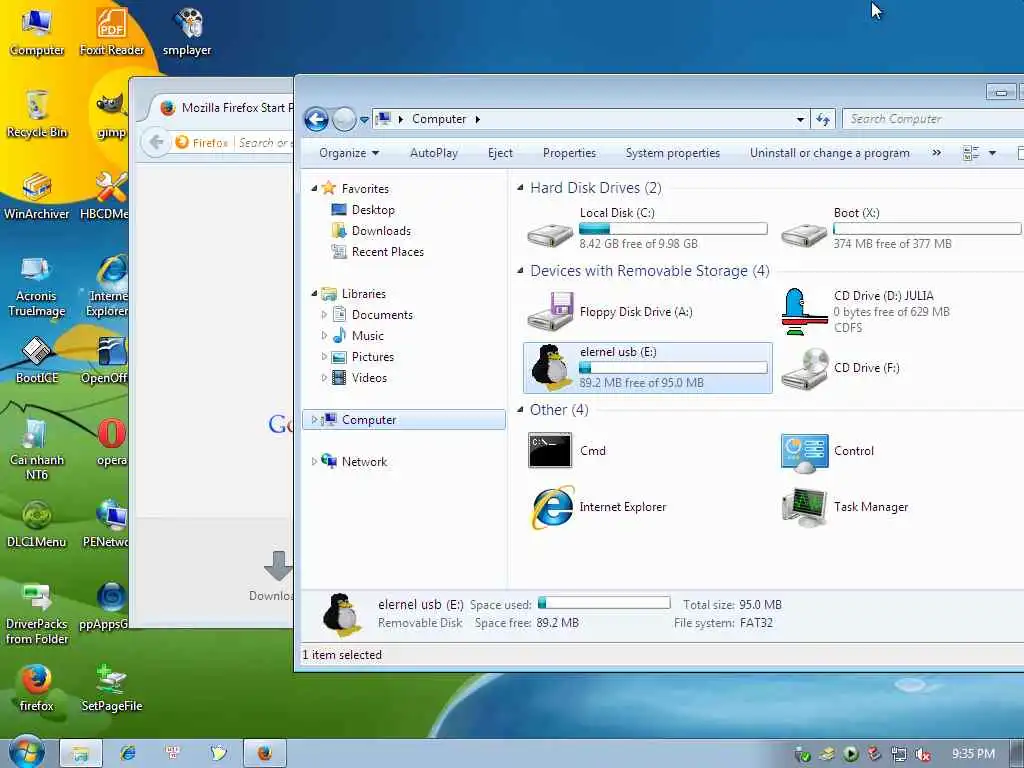Click the muted volume tray icon
The image size is (1024, 768).
[x=923, y=754]
